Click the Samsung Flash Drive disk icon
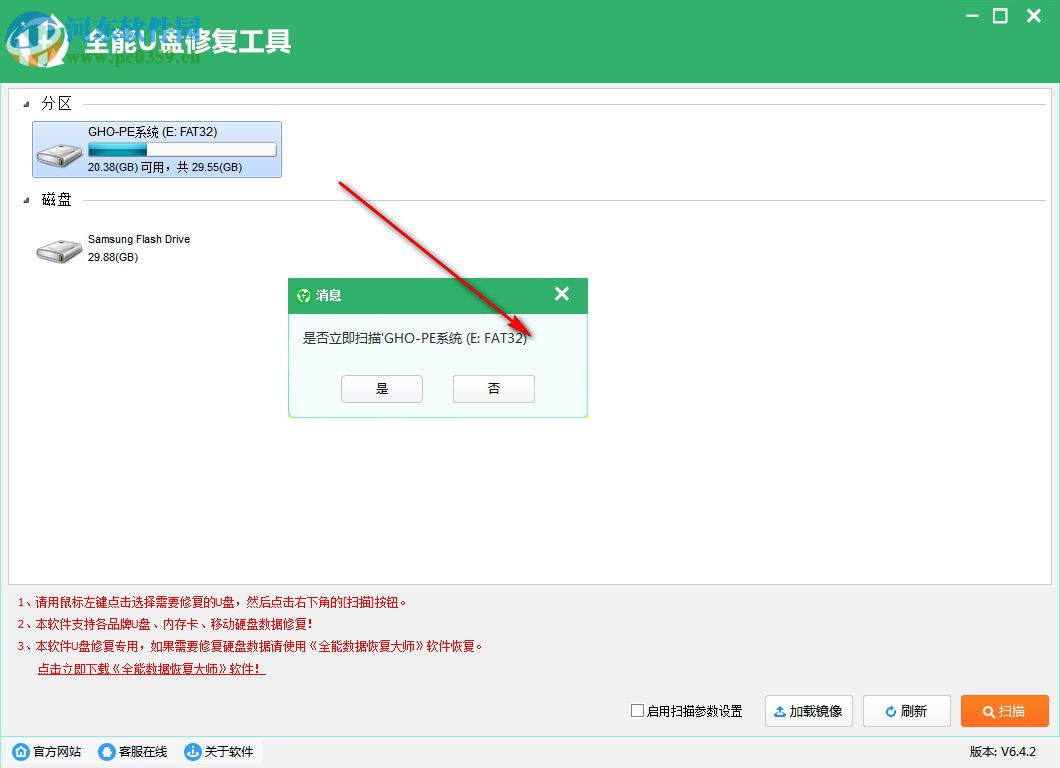This screenshot has width=1060, height=768. [x=58, y=248]
